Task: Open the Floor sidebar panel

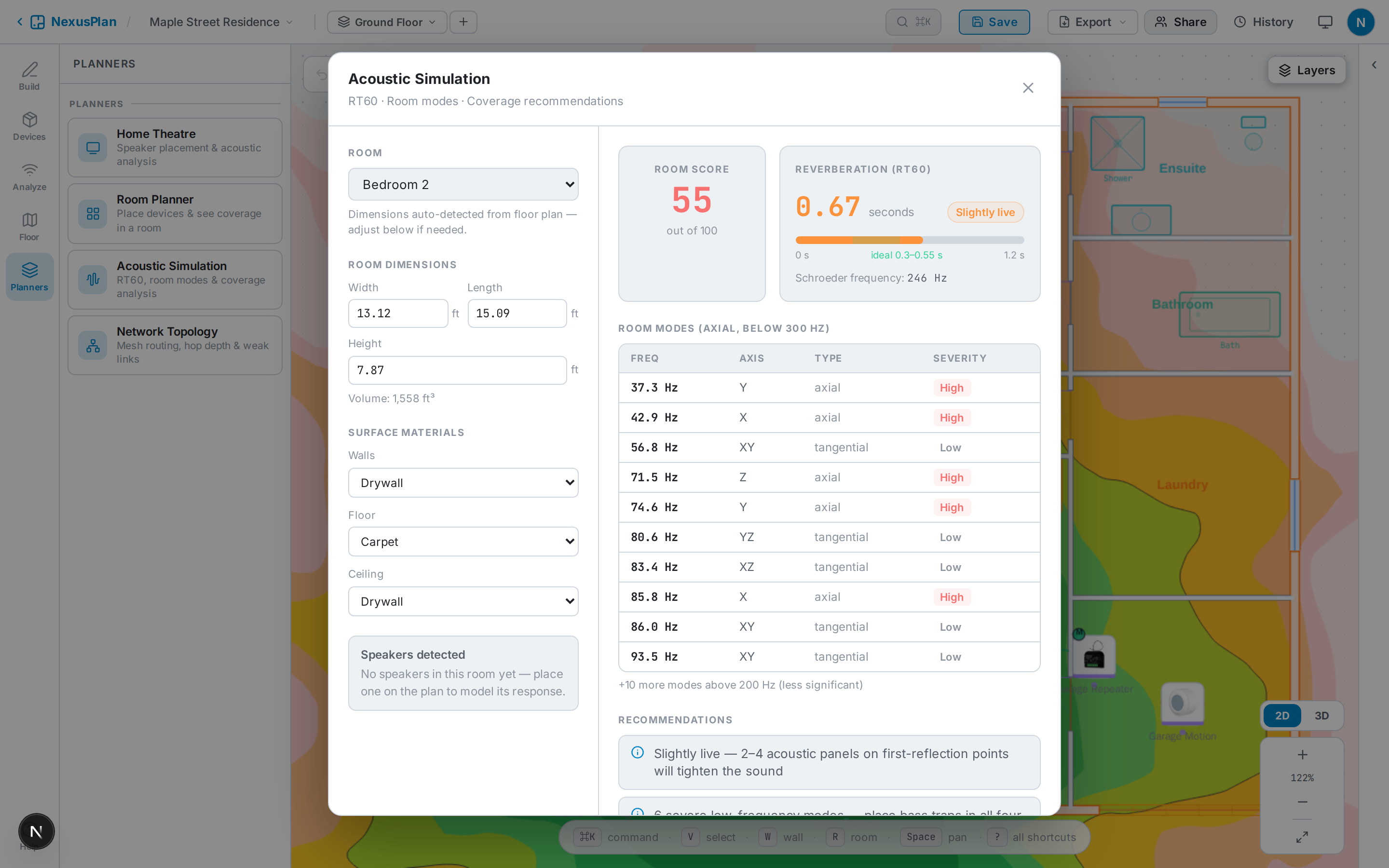Action: (29, 227)
